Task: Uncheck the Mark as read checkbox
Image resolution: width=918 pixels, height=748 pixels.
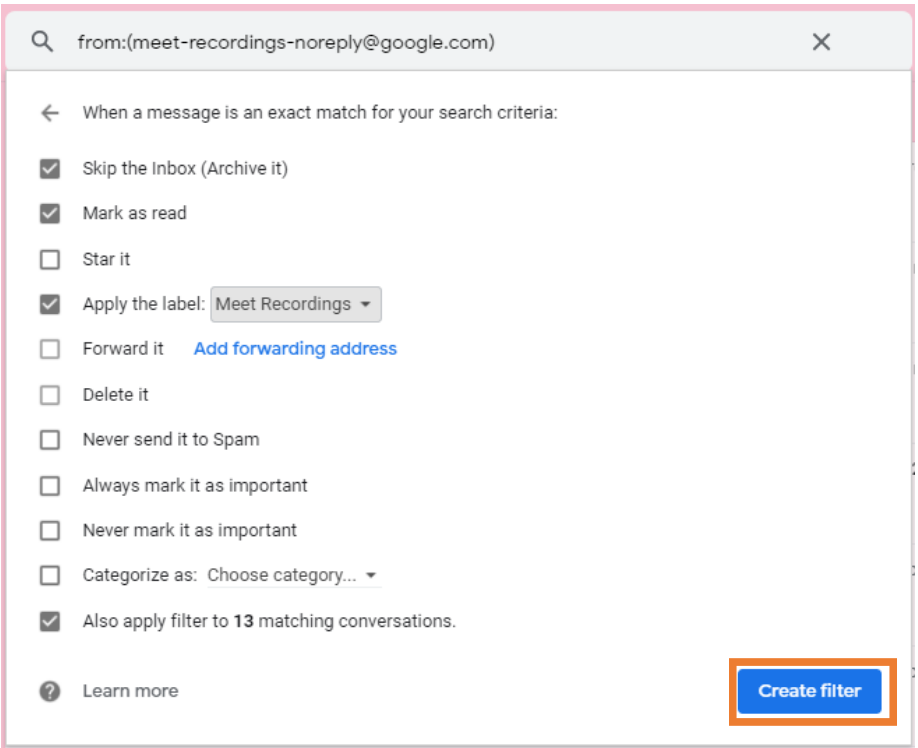Action: pyautogui.click(x=50, y=213)
